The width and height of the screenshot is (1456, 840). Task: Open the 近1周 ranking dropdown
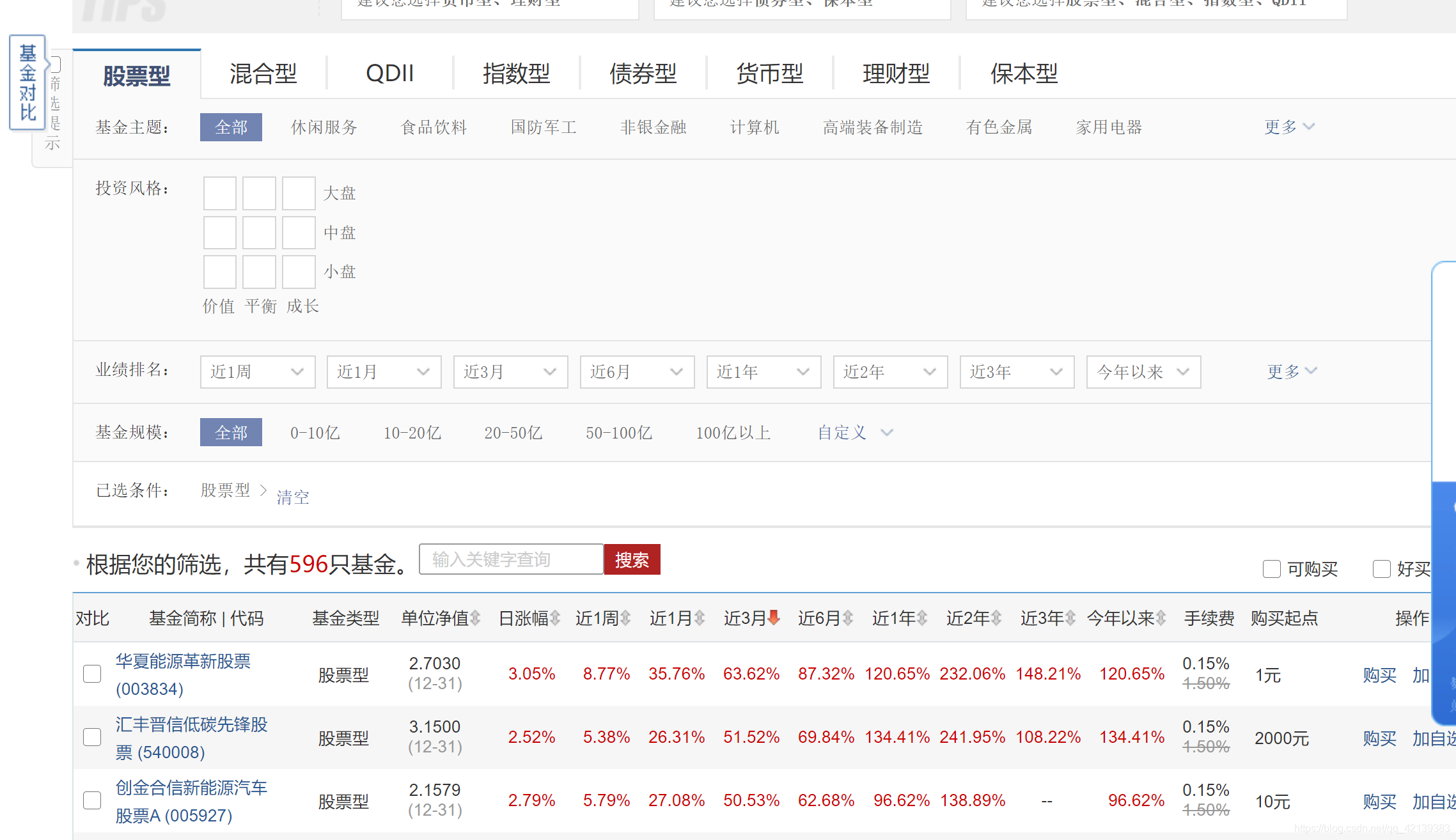point(258,372)
